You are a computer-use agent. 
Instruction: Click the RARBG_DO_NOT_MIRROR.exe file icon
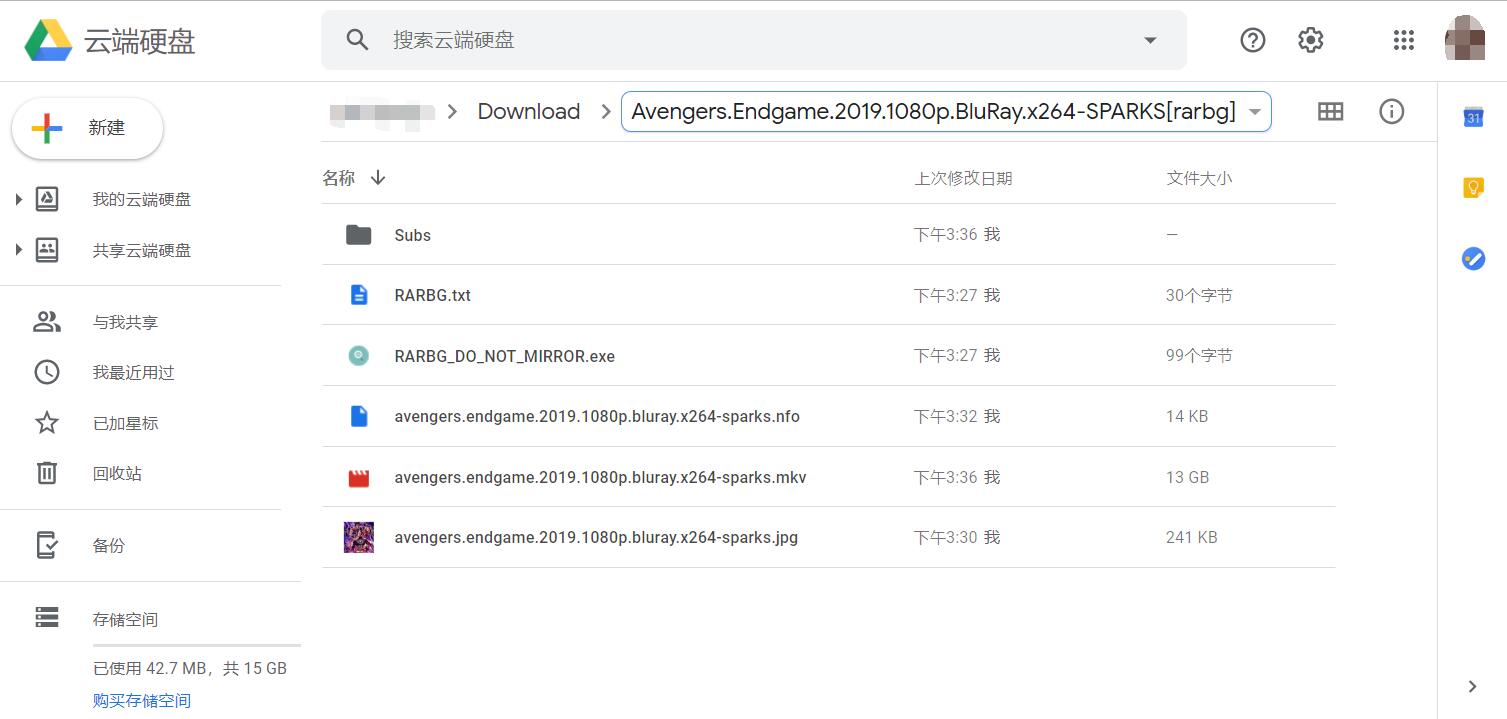pyautogui.click(x=358, y=355)
